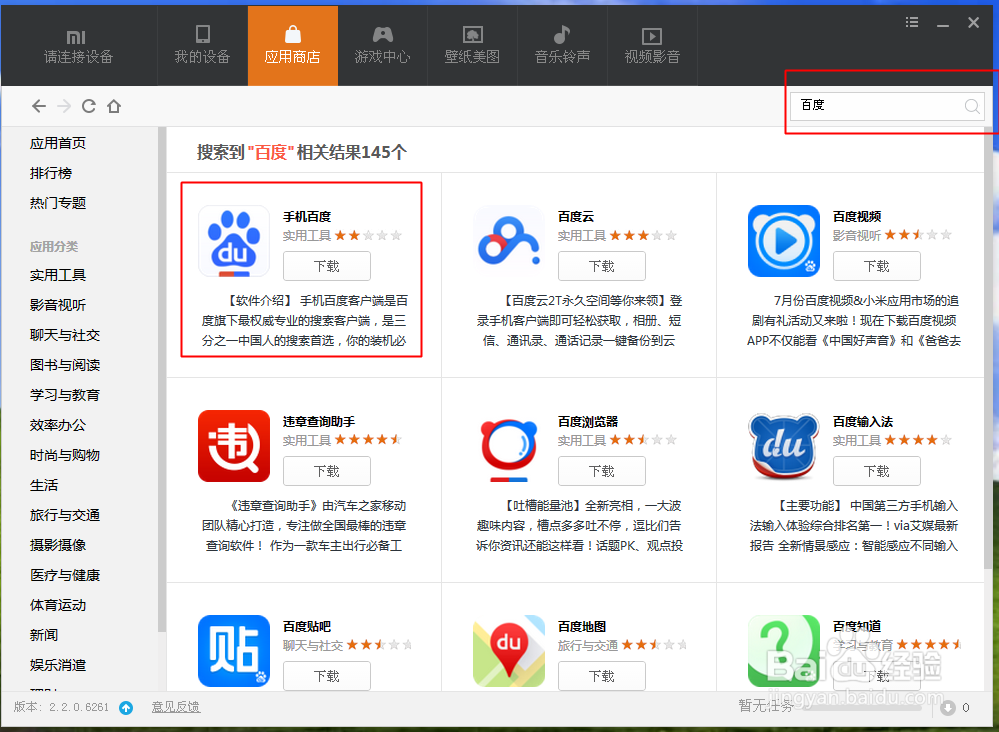The width and height of the screenshot is (999, 732).
Task: Select 摄影摄像 category
Action: point(58,545)
